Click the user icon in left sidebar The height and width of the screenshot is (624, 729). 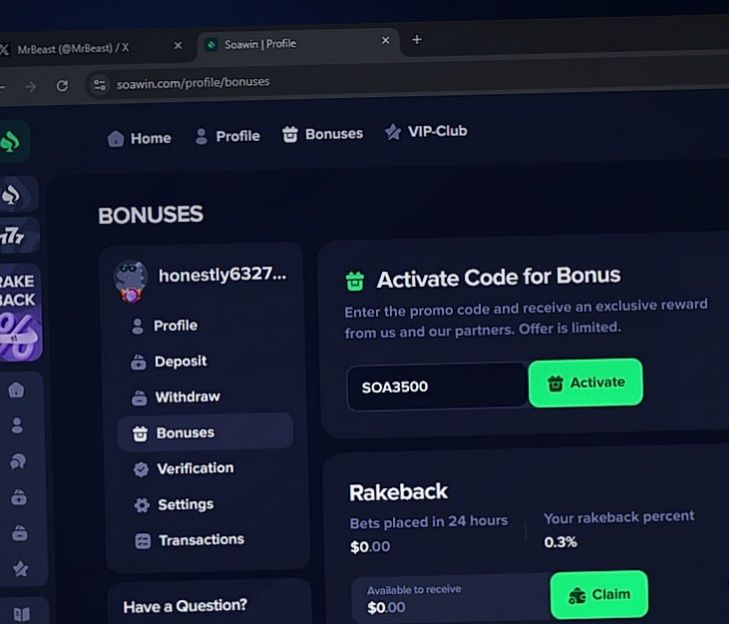18,425
